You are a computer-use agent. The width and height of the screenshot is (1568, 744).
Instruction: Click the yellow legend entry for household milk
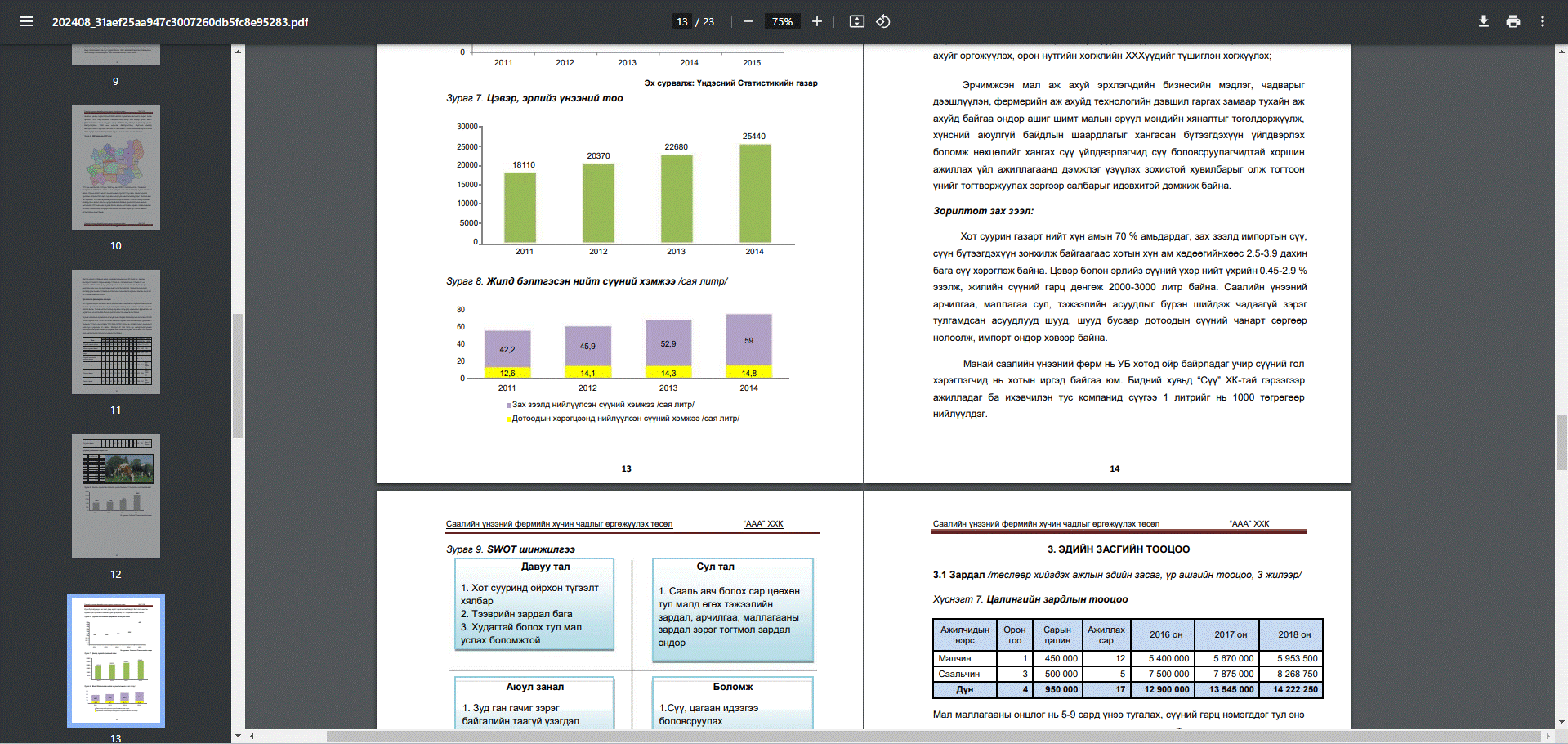(623, 419)
